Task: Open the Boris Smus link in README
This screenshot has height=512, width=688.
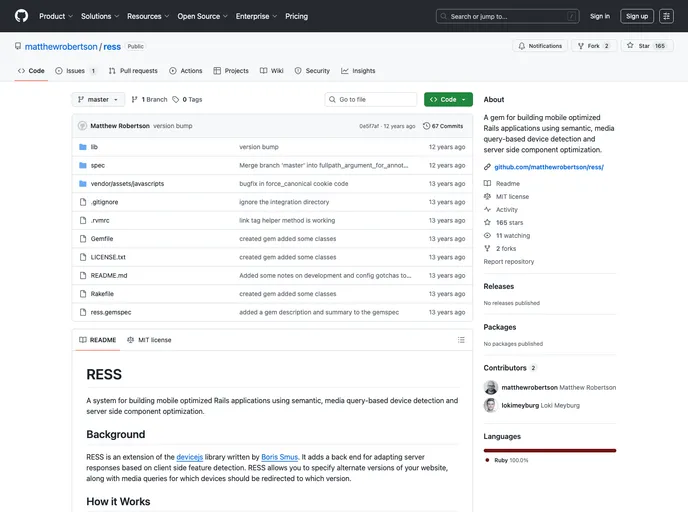Action: click(280, 457)
